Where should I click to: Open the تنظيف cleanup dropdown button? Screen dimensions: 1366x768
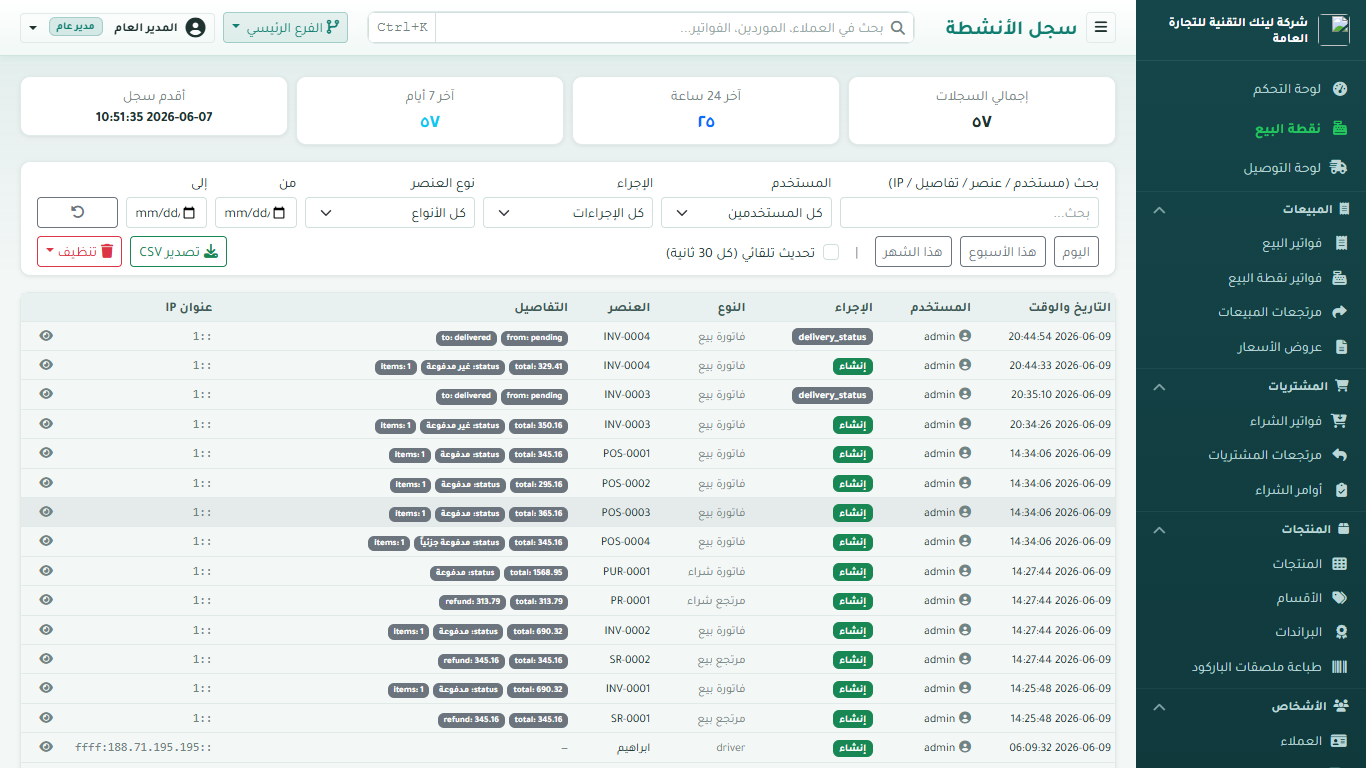pos(79,251)
